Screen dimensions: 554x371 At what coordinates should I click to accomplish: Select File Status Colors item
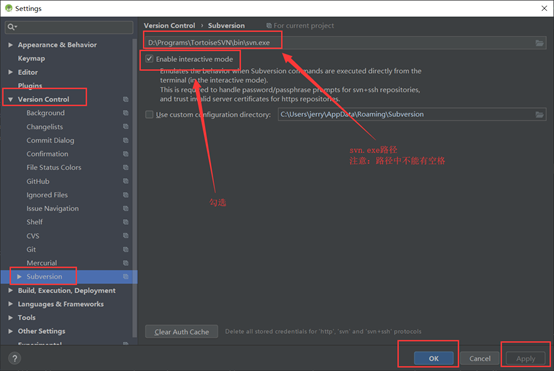(54, 167)
